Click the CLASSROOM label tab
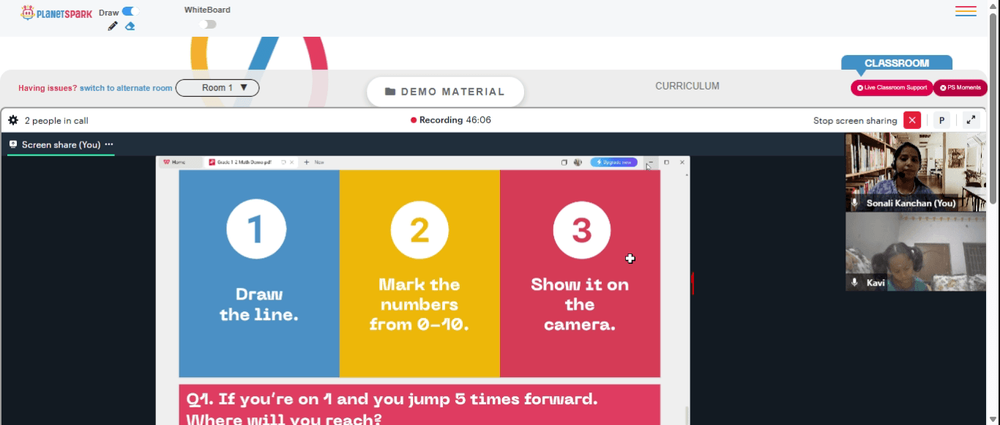This screenshot has width=1000, height=425. [x=896, y=63]
